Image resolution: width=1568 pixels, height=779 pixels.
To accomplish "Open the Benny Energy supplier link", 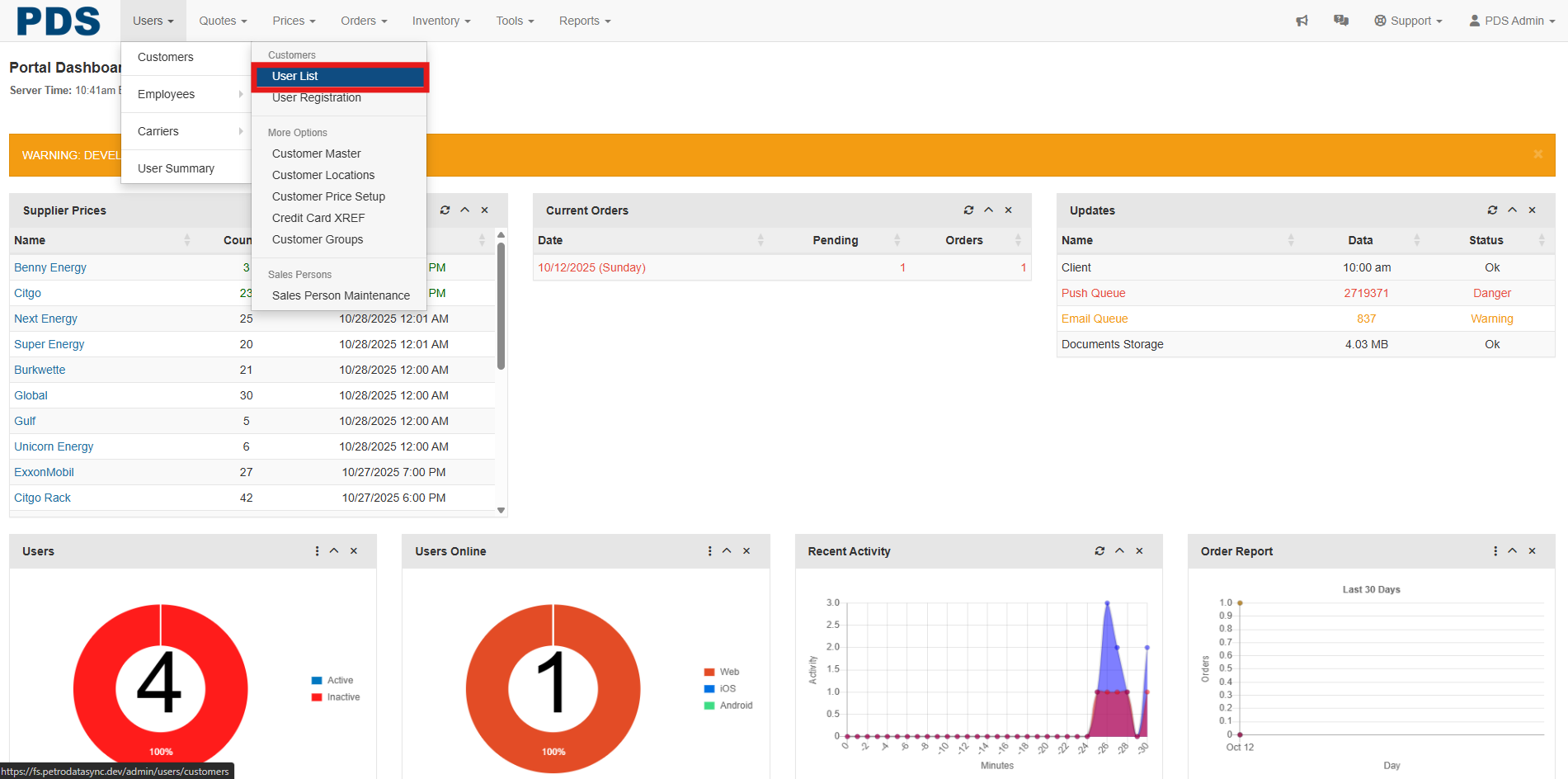I will click(50, 267).
